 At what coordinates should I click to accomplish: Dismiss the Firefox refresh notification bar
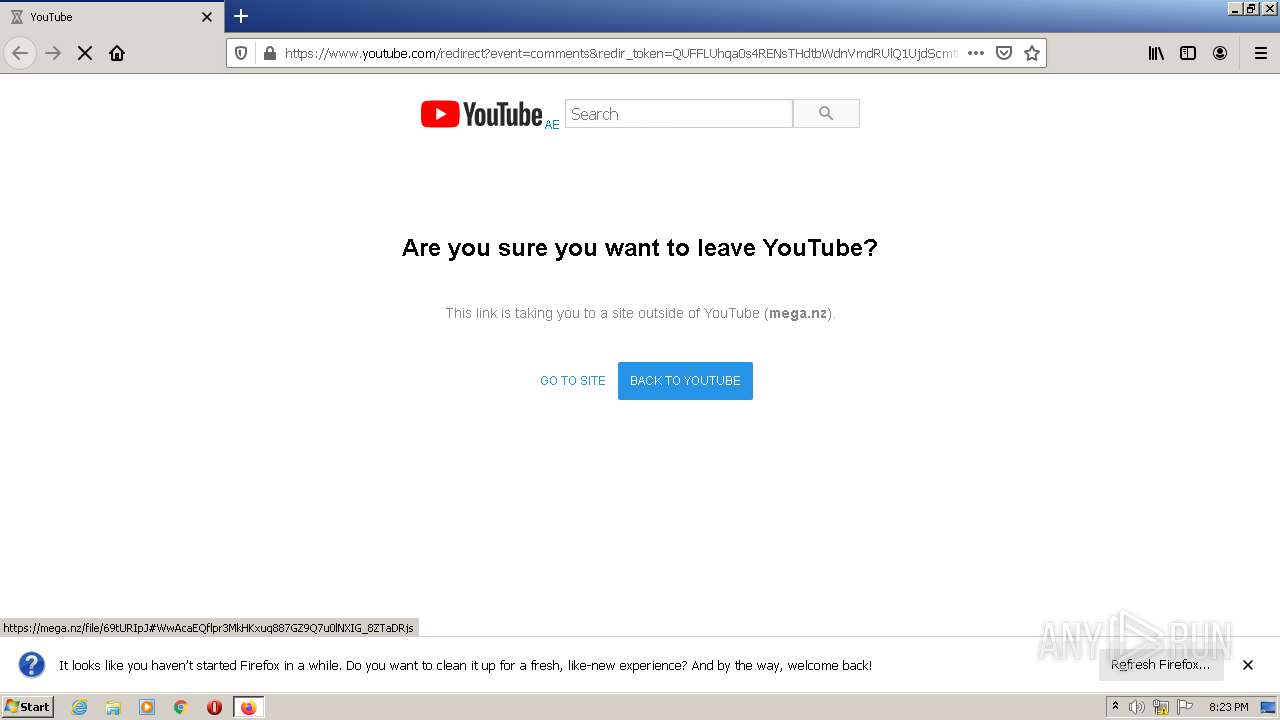coord(1248,665)
